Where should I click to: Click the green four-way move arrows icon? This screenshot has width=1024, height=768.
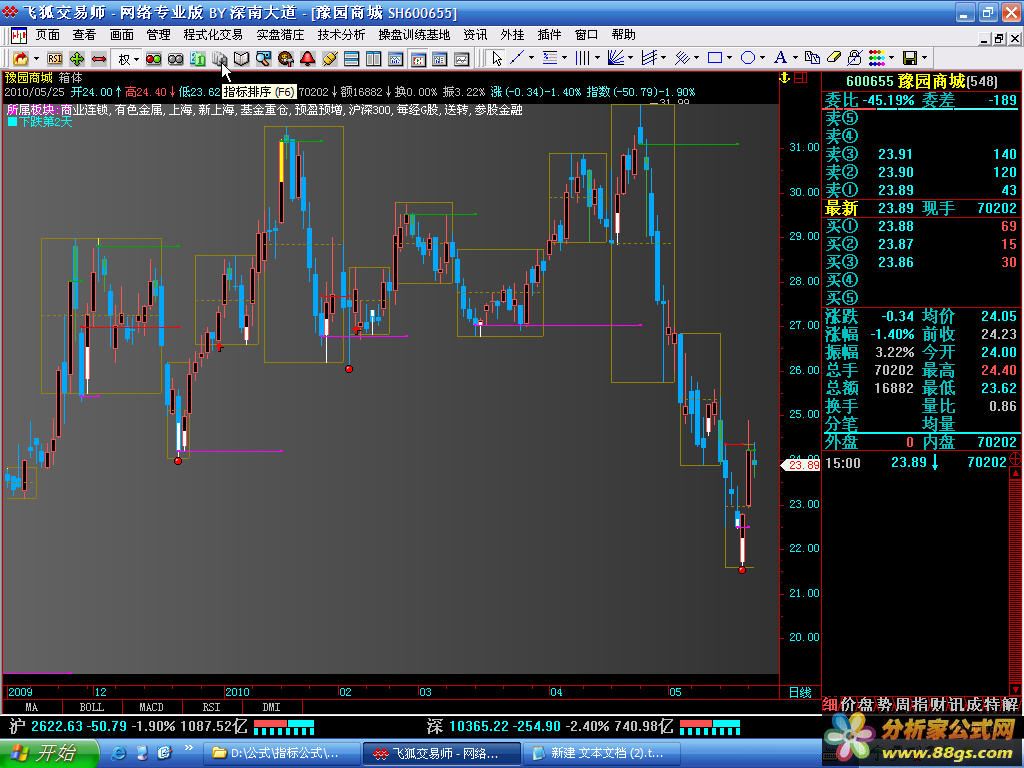click(77, 59)
